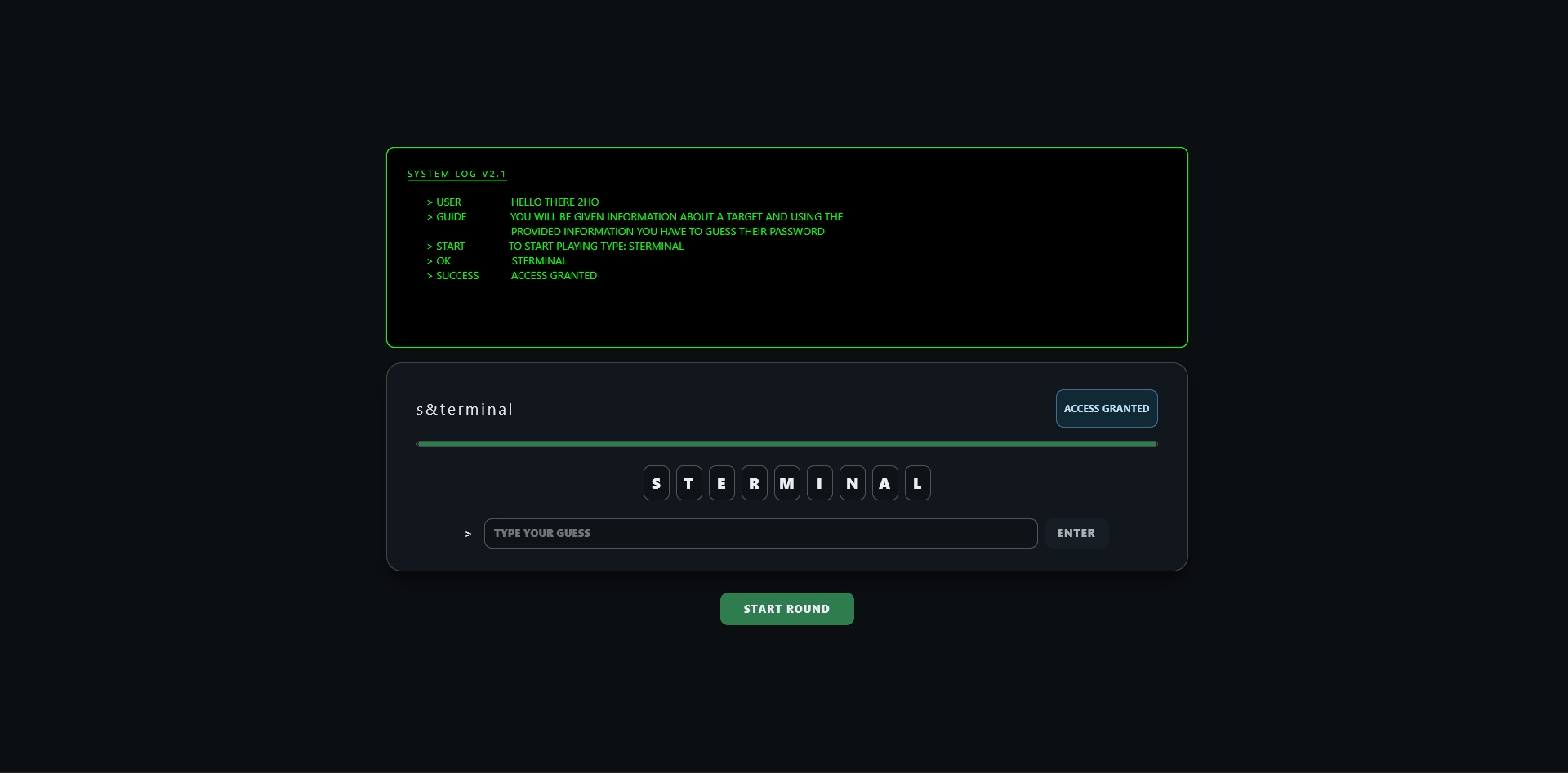Select the letter tile R
Image resolution: width=1568 pixels, height=773 pixels.
click(x=754, y=483)
